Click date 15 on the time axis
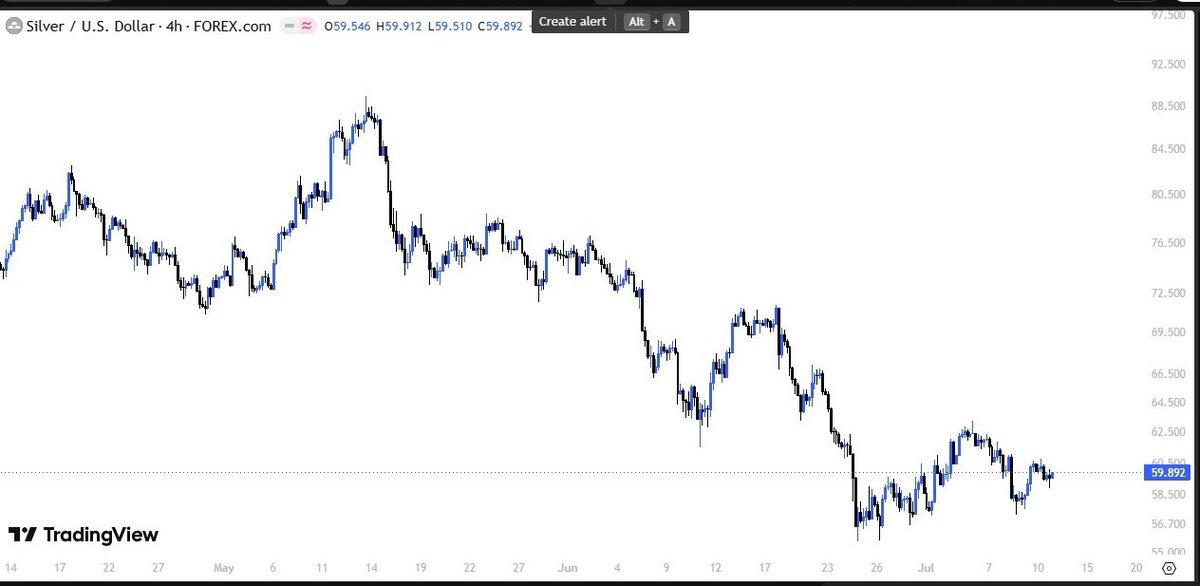This screenshot has height=586, width=1200. coord(1087,568)
